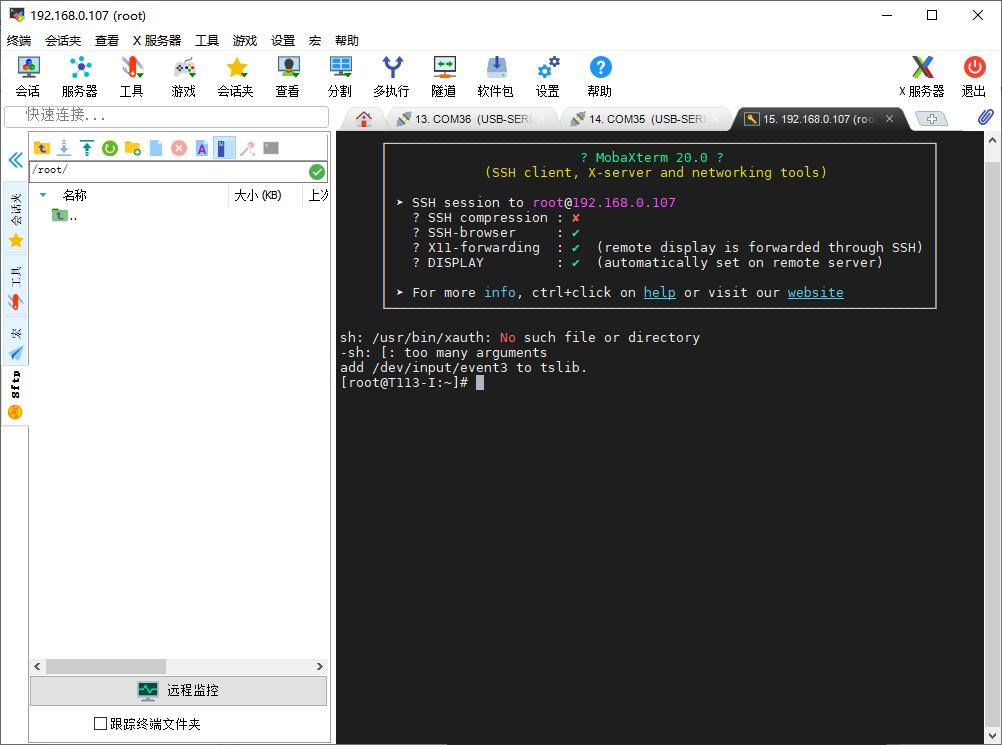Image resolution: width=1002 pixels, height=745 pixels.
Task: Click the X 服务器 toolbar icon
Action: [x=921, y=76]
